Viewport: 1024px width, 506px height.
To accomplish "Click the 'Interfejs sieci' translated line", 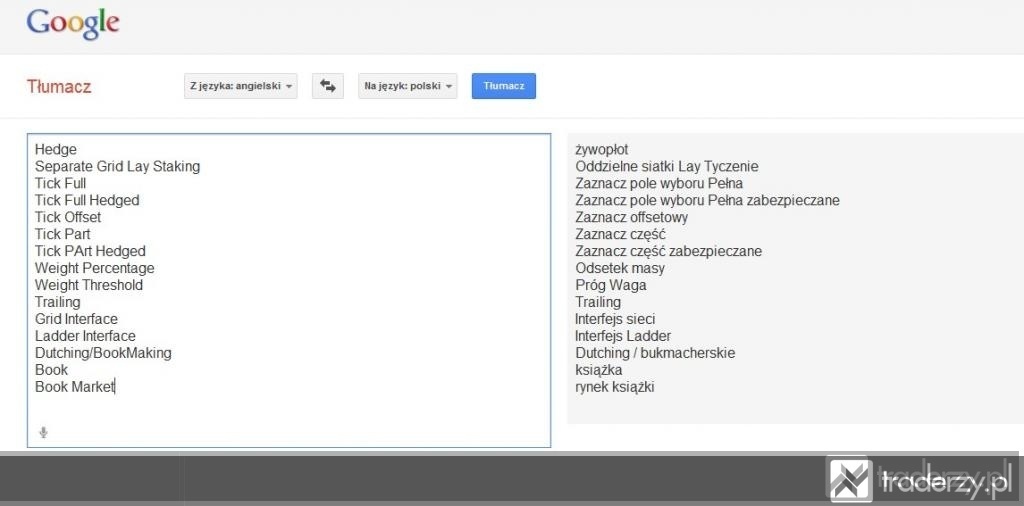I will click(x=615, y=319).
